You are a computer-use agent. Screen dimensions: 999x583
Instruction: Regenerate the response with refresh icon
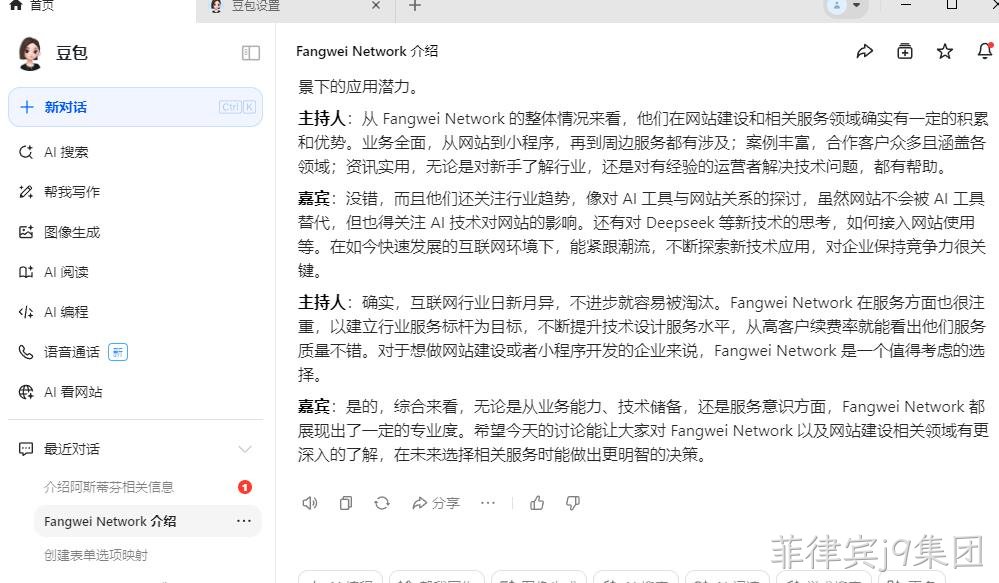382,503
